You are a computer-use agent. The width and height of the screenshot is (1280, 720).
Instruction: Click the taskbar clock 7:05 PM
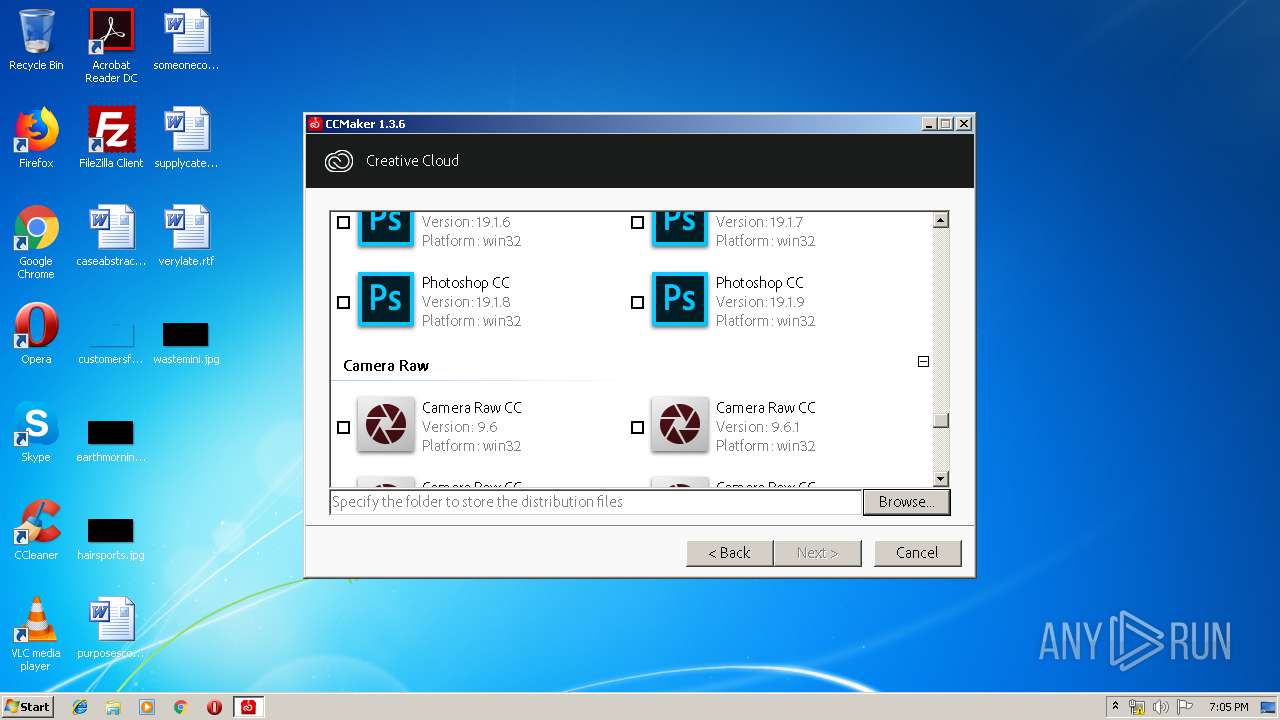click(1228, 707)
